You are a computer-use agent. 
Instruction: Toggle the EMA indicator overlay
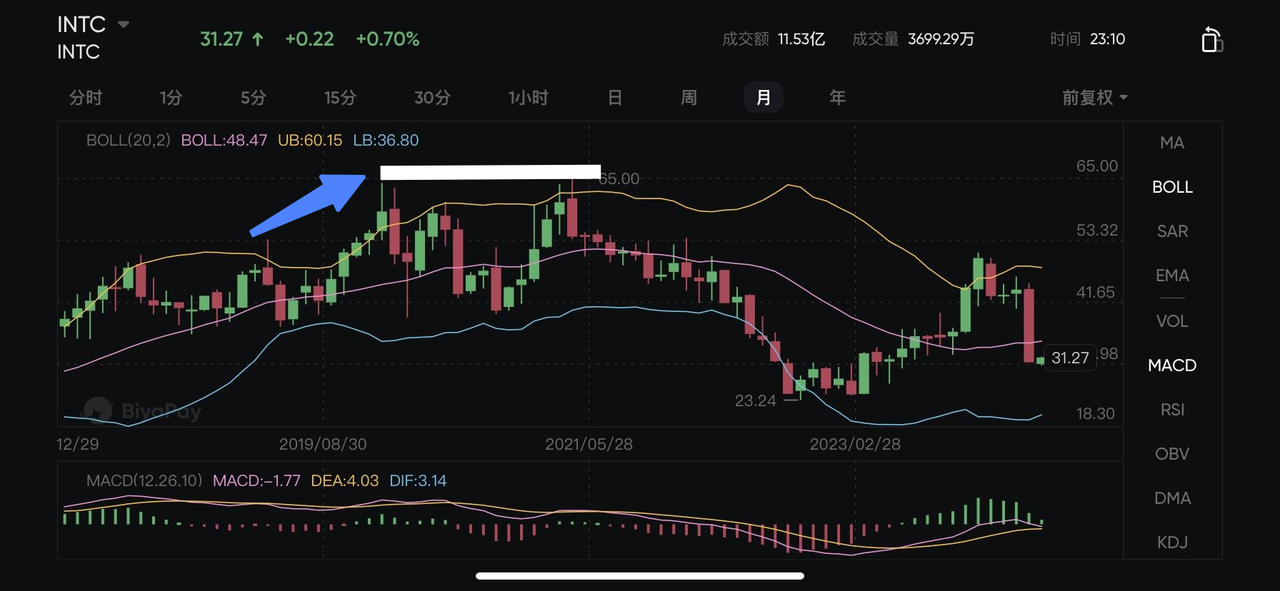tap(1172, 275)
